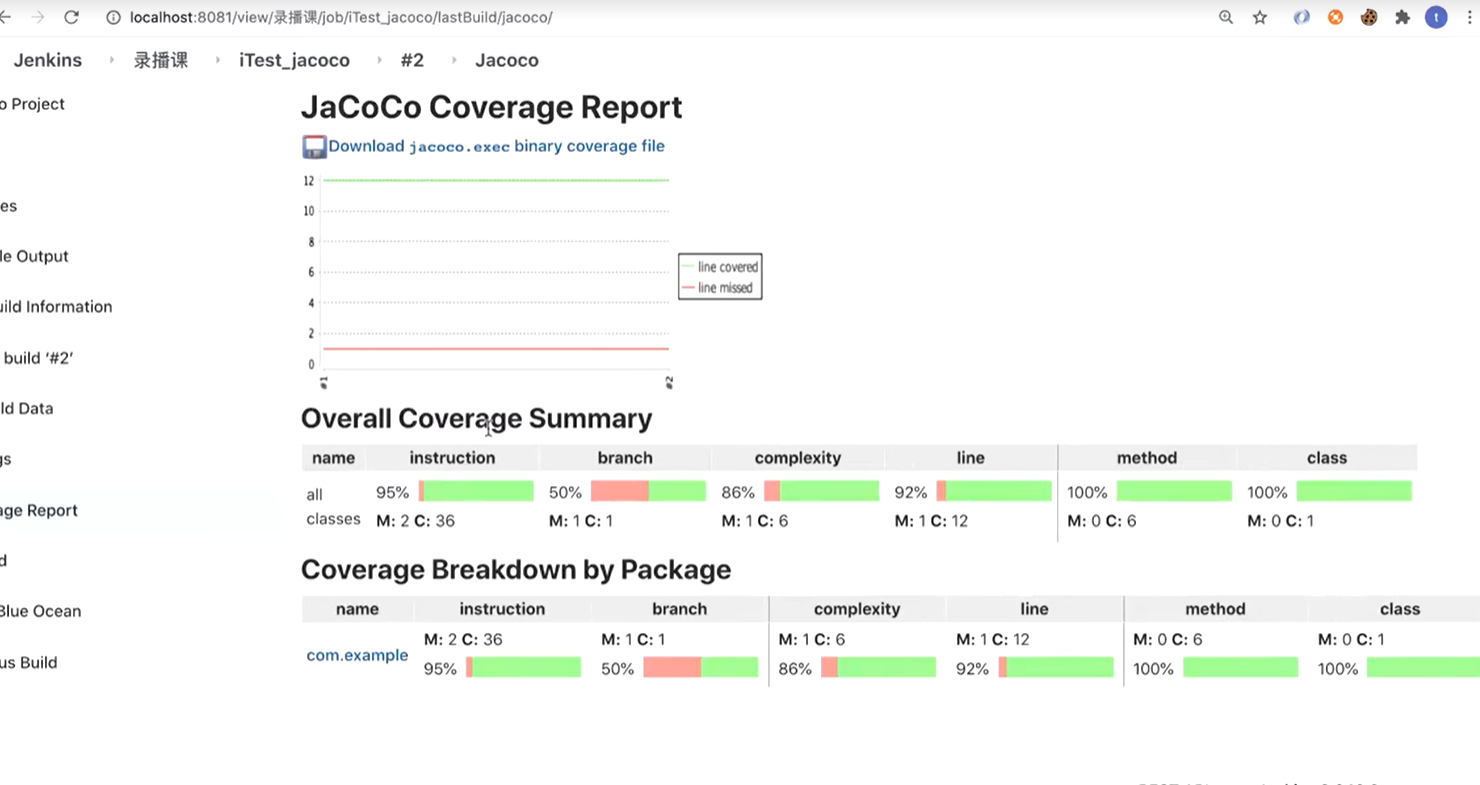The height and width of the screenshot is (785, 1480).
Task: Click the 'all classes' row label
Action: (x=333, y=506)
